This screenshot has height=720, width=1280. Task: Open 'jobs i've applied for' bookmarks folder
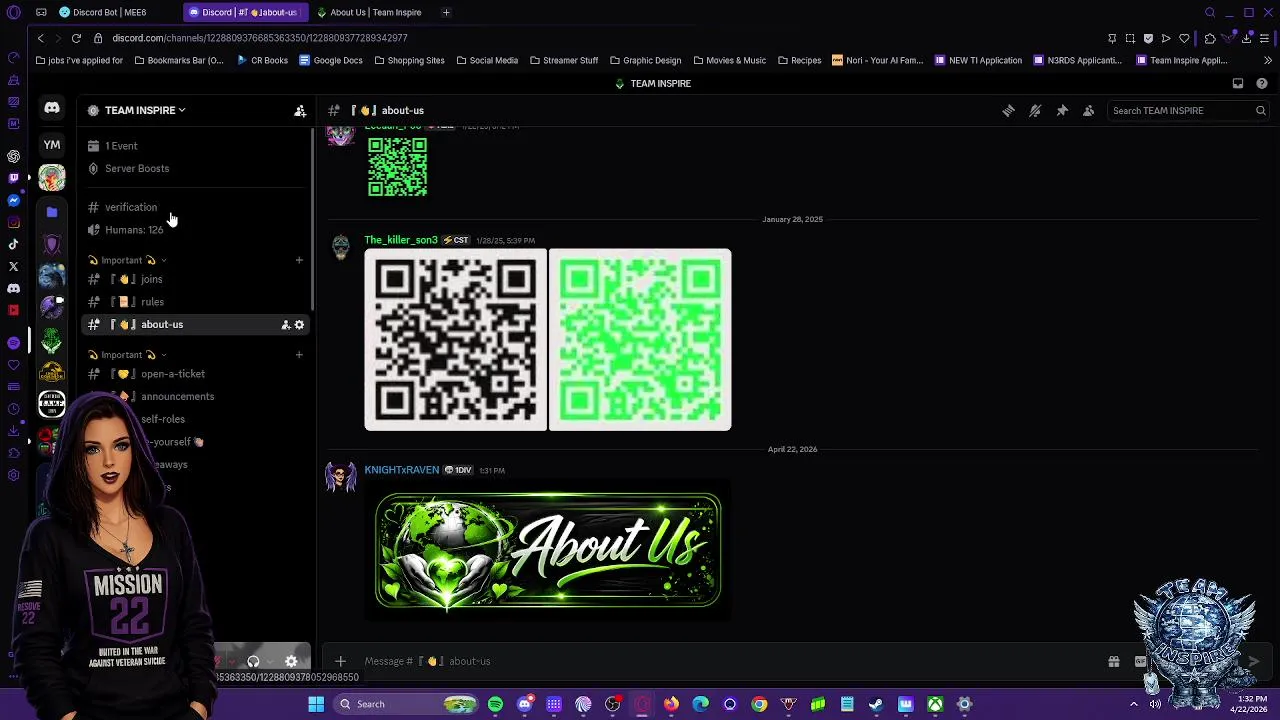(x=79, y=61)
